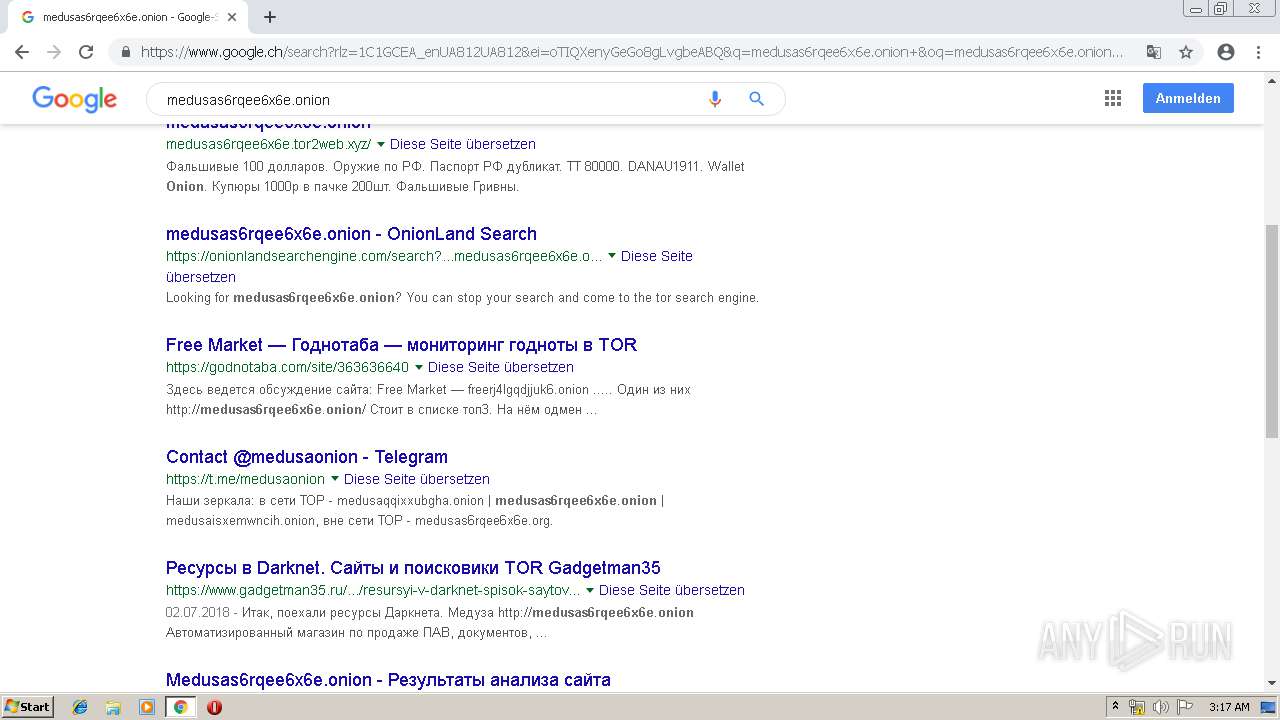Viewport: 1280px width, 720px height.
Task: Expand dropdown arrow next to tor2web.xyz URL
Action: point(381,145)
